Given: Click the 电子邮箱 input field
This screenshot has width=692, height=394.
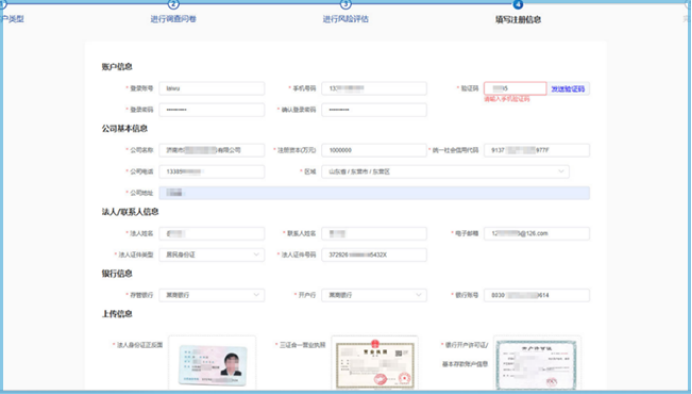Looking at the screenshot, I should (537, 233).
